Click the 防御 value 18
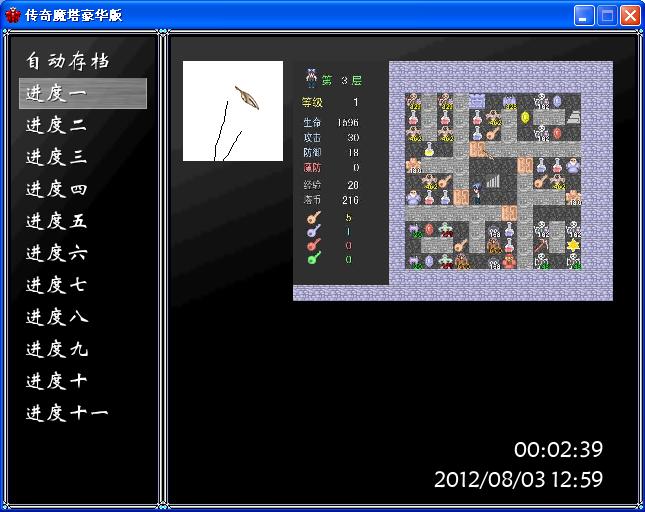 tap(353, 153)
